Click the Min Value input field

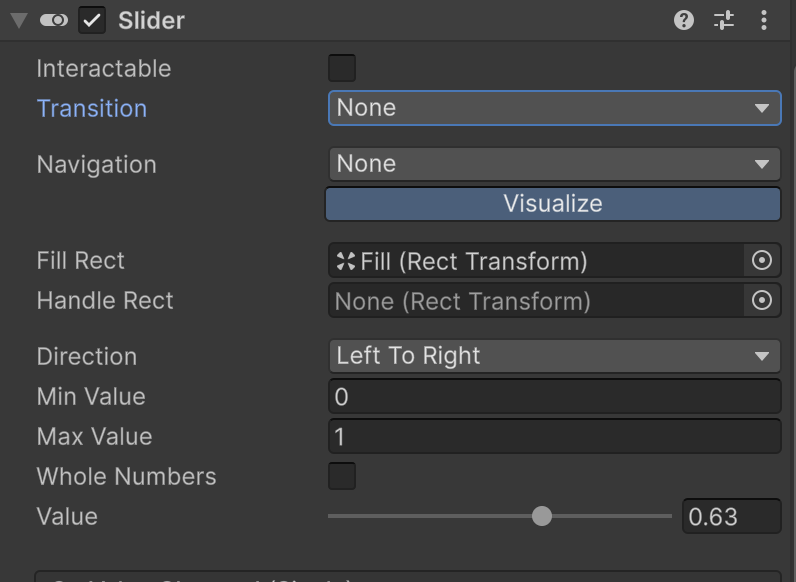point(554,397)
